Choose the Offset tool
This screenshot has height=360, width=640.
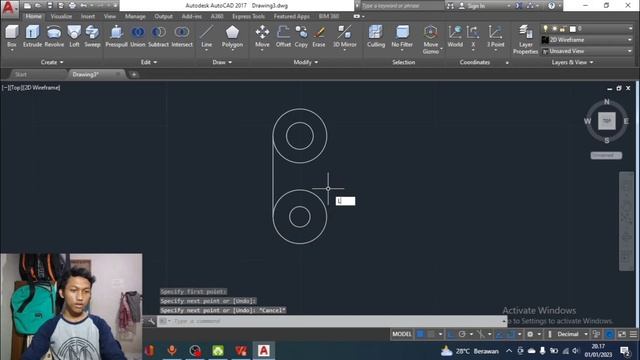tap(283, 36)
